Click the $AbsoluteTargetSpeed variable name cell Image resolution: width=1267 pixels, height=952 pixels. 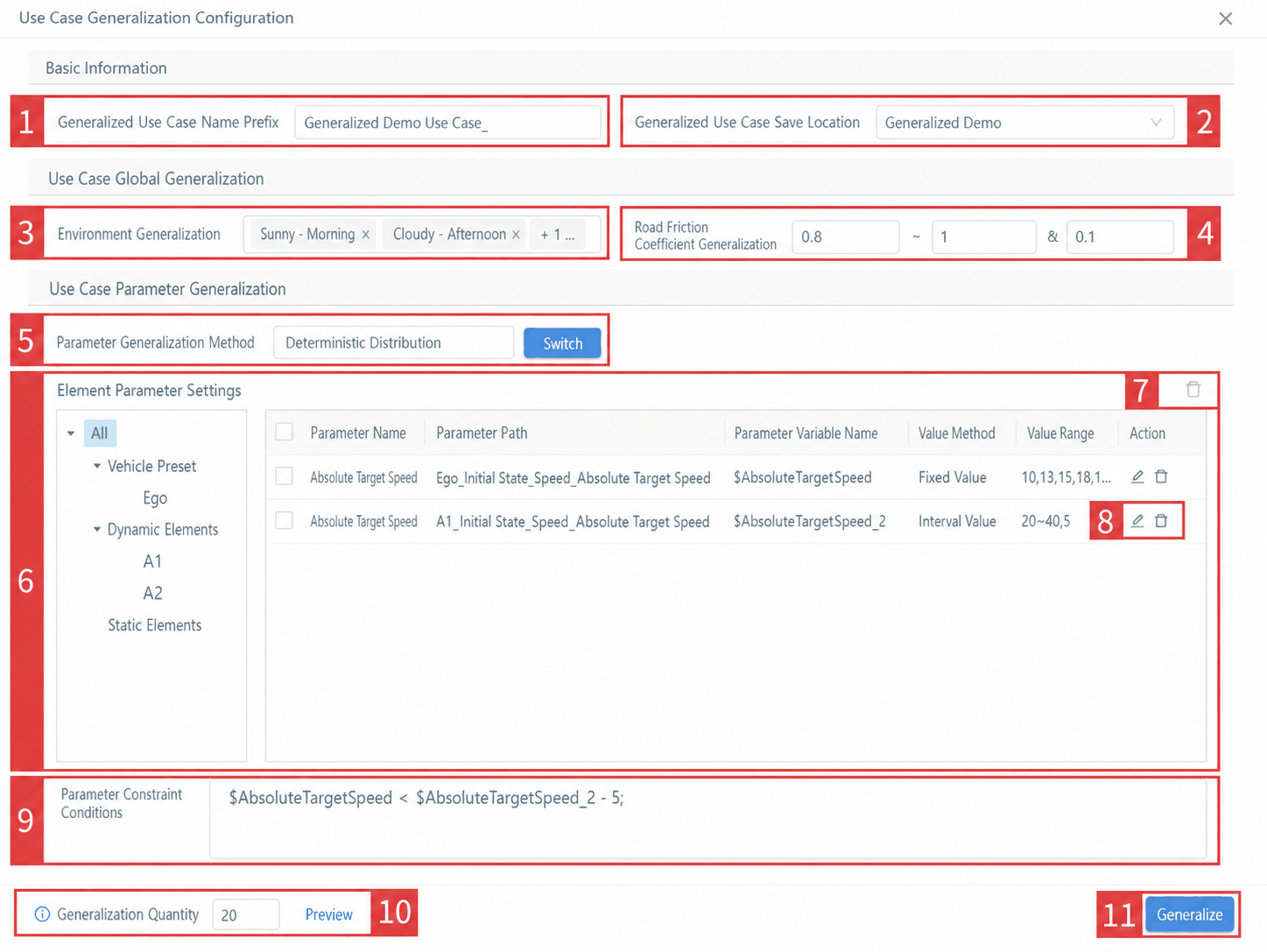(802, 477)
